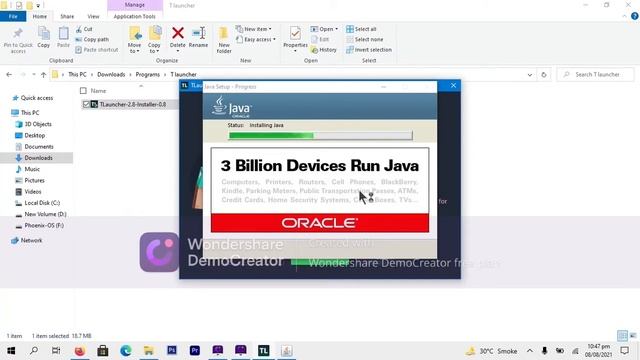640x360 pixels.
Task: Open Photoshop from the taskbar
Action: [x=172, y=351]
